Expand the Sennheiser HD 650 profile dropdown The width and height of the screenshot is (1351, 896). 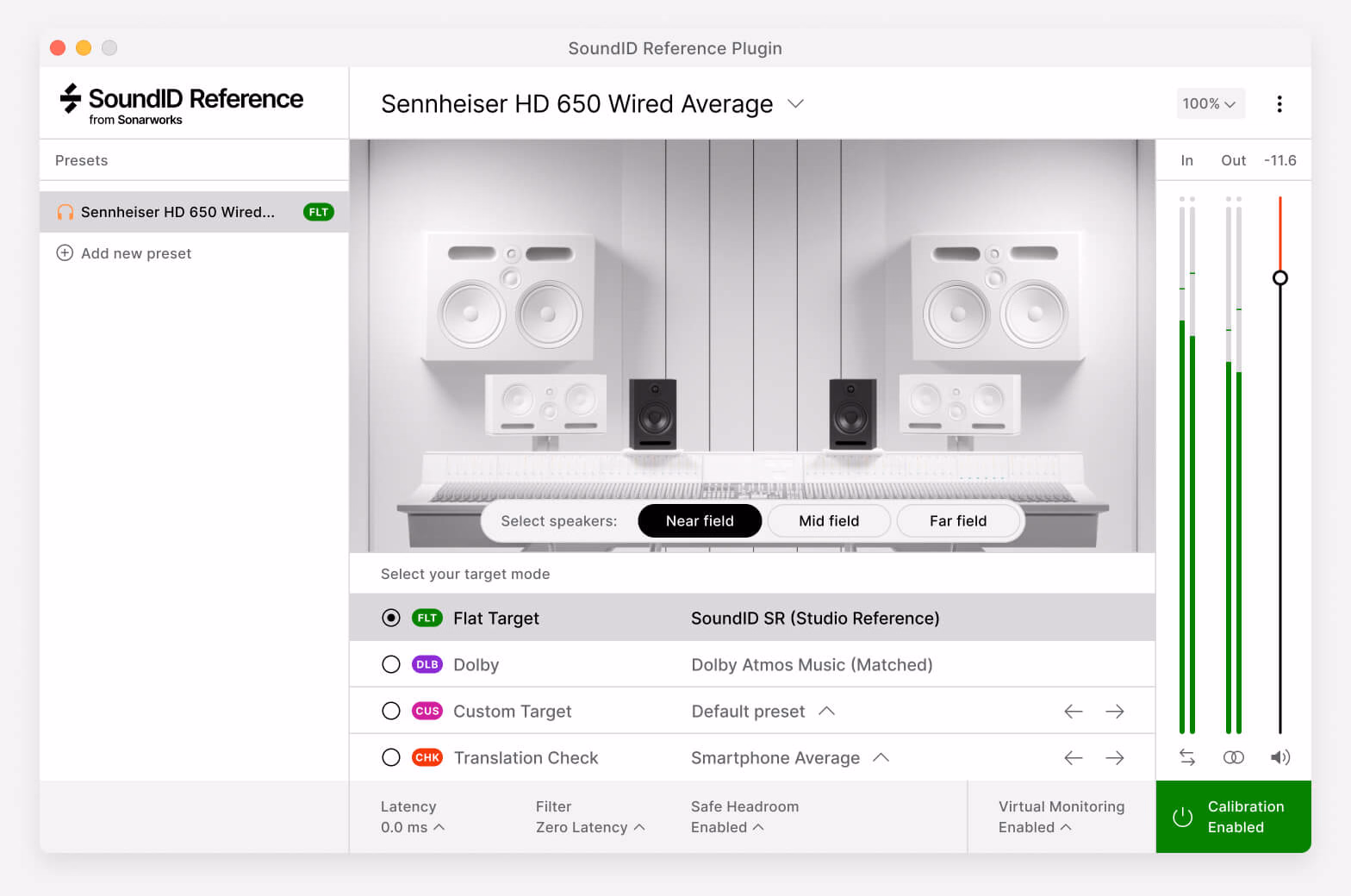click(796, 104)
